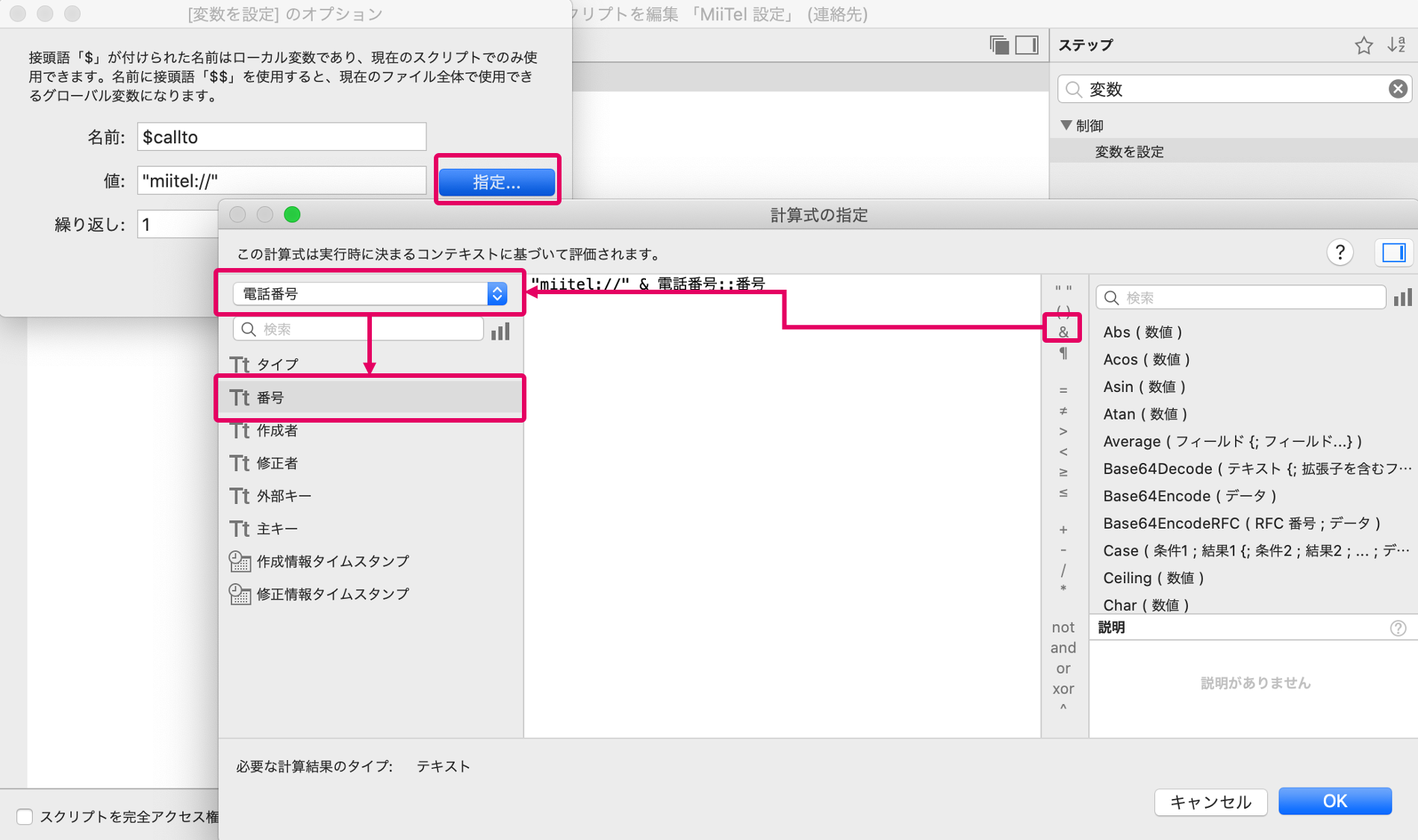Clear the 変数 step search

tap(1398, 89)
